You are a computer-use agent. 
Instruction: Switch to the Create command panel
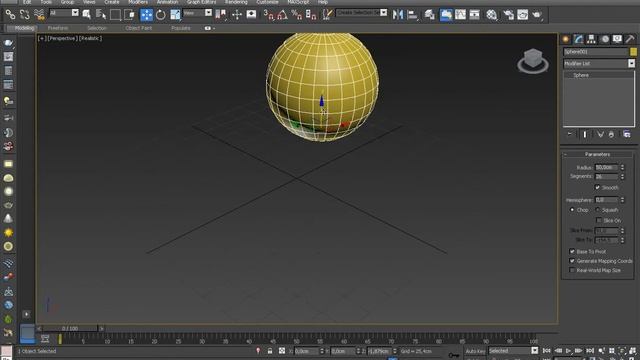coord(566,39)
